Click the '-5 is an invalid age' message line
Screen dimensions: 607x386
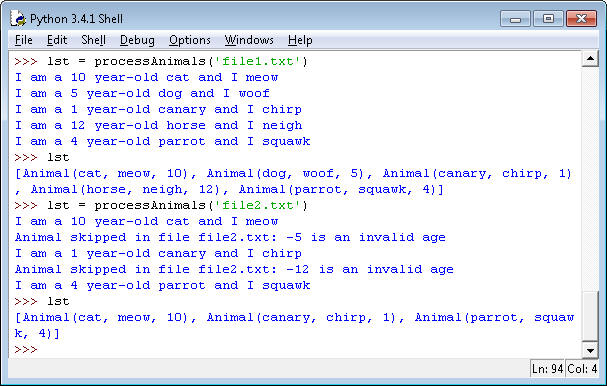tap(230, 237)
